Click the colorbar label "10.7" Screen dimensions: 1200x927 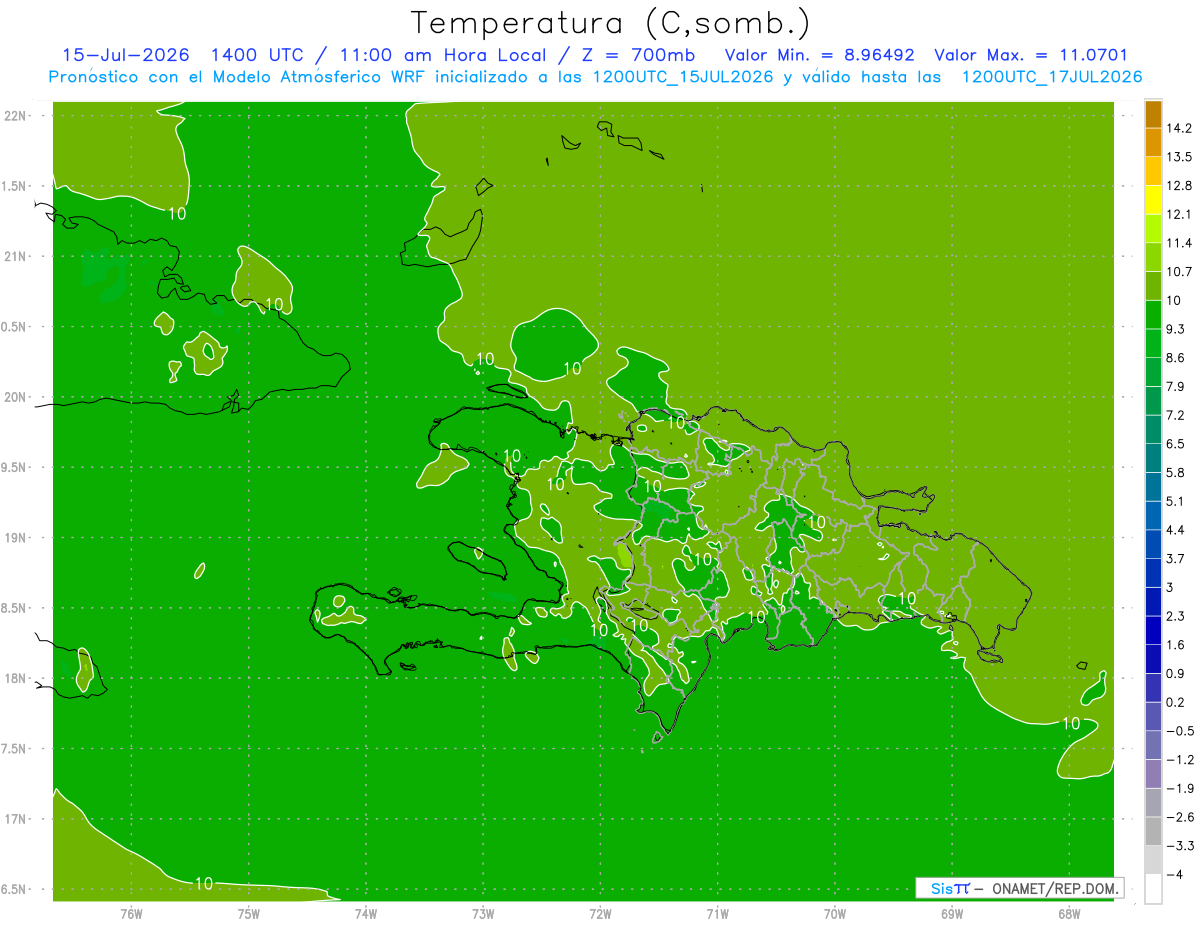coord(1179,271)
